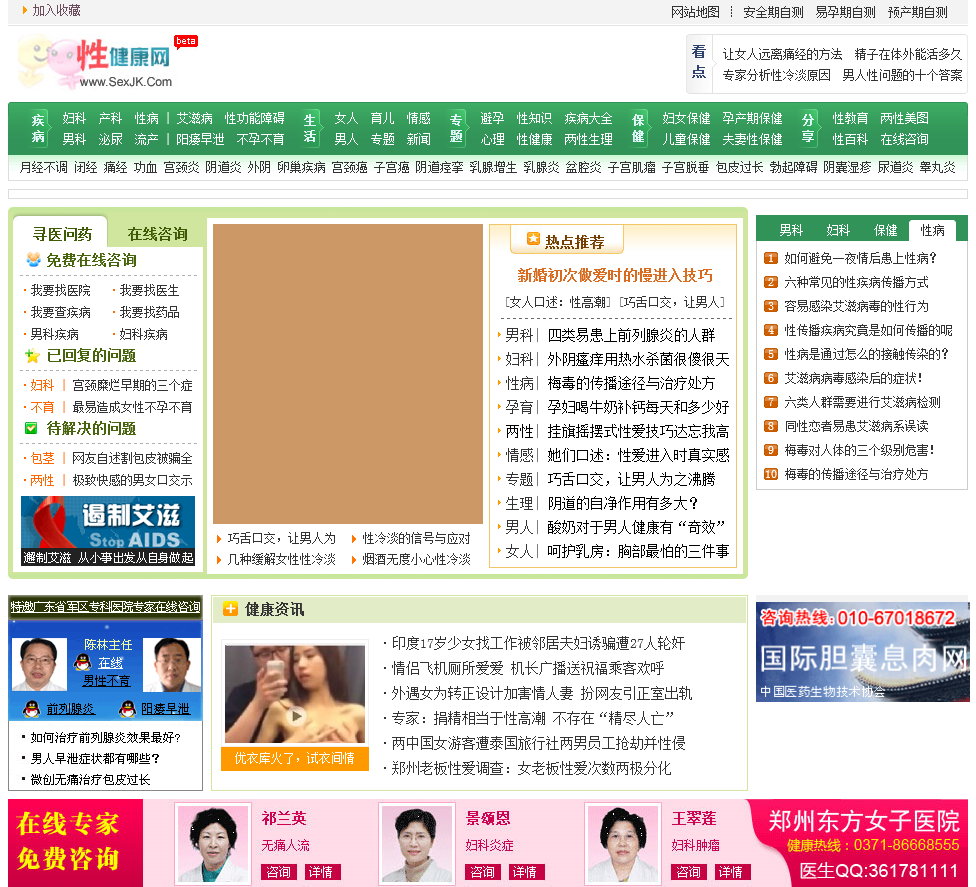Viewport: 976px width, 887px height.
Task: Open 月经不调 in the disease sub-navigation
Action: pyautogui.click(x=44, y=167)
